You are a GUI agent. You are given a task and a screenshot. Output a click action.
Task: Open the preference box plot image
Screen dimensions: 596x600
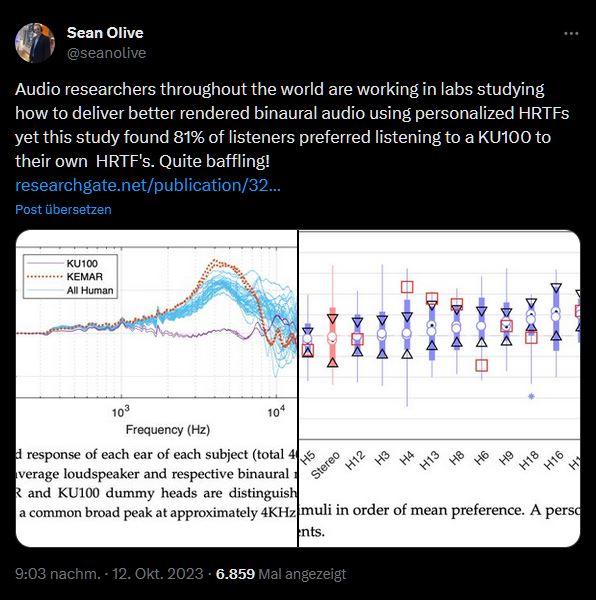tap(439, 388)
